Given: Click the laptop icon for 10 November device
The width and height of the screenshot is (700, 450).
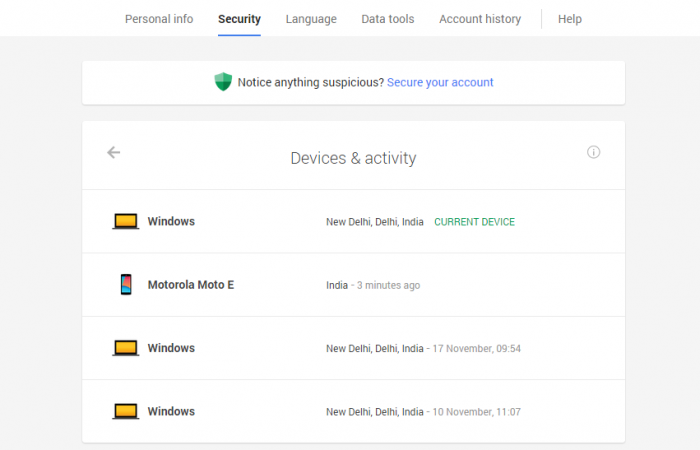Looking at the screenshot, I should (x=125, y=411).
